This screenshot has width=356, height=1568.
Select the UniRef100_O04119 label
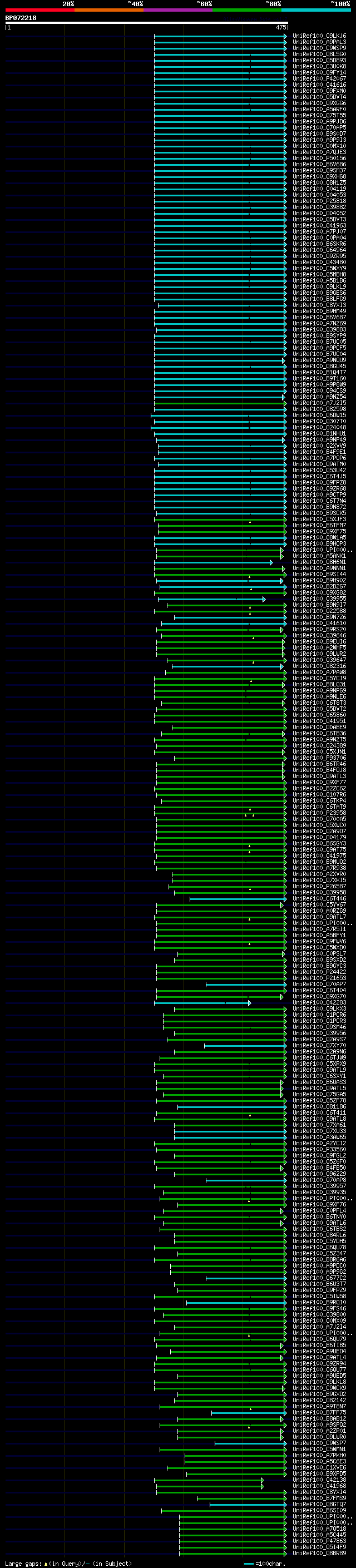[319, 189]
